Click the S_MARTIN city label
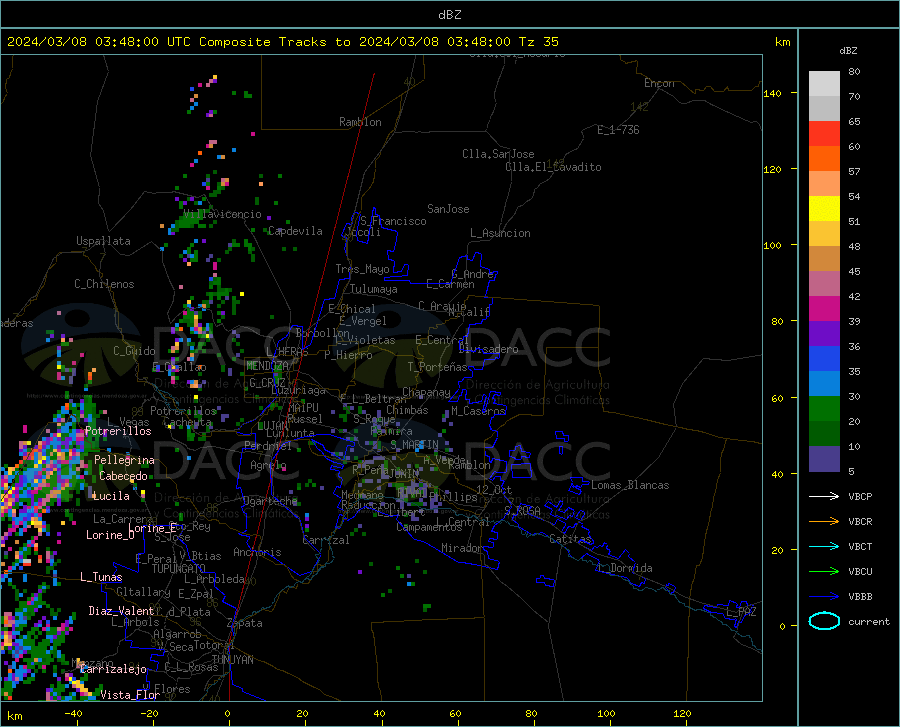Viewport: 900px width, 727px height. pos(414,445)
